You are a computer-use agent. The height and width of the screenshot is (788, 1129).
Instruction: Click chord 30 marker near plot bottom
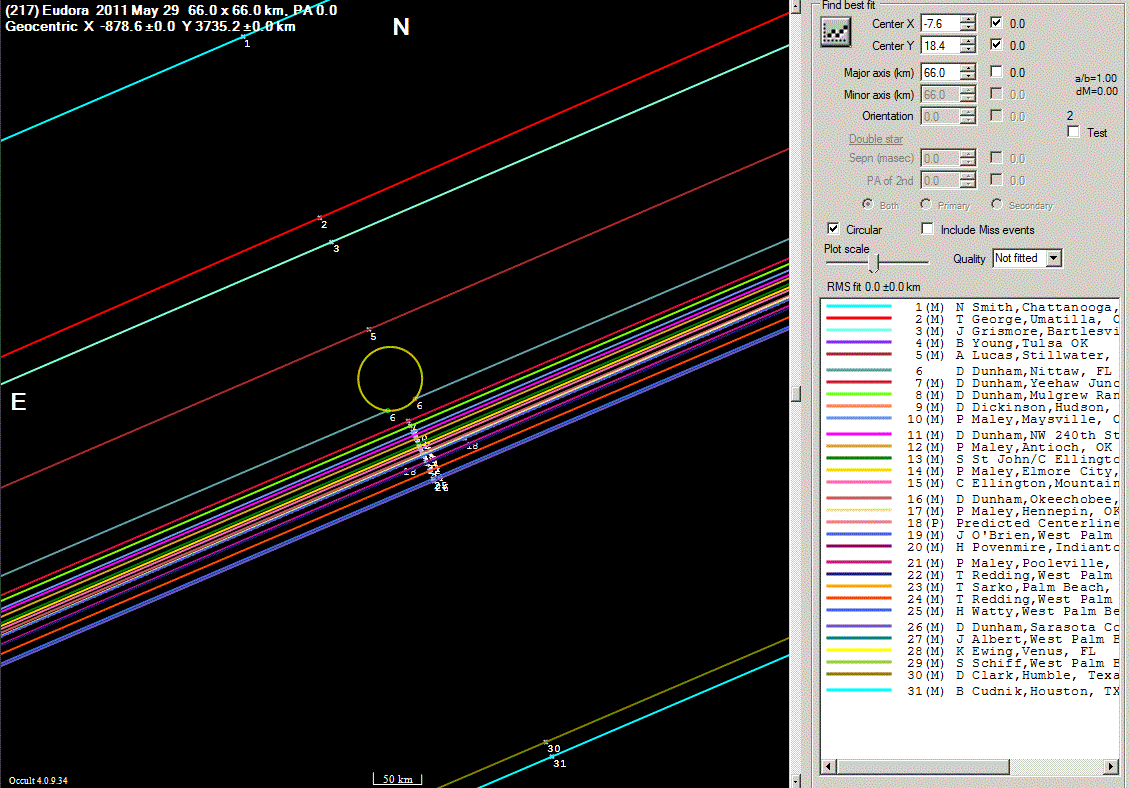click(x=546, y=742)
